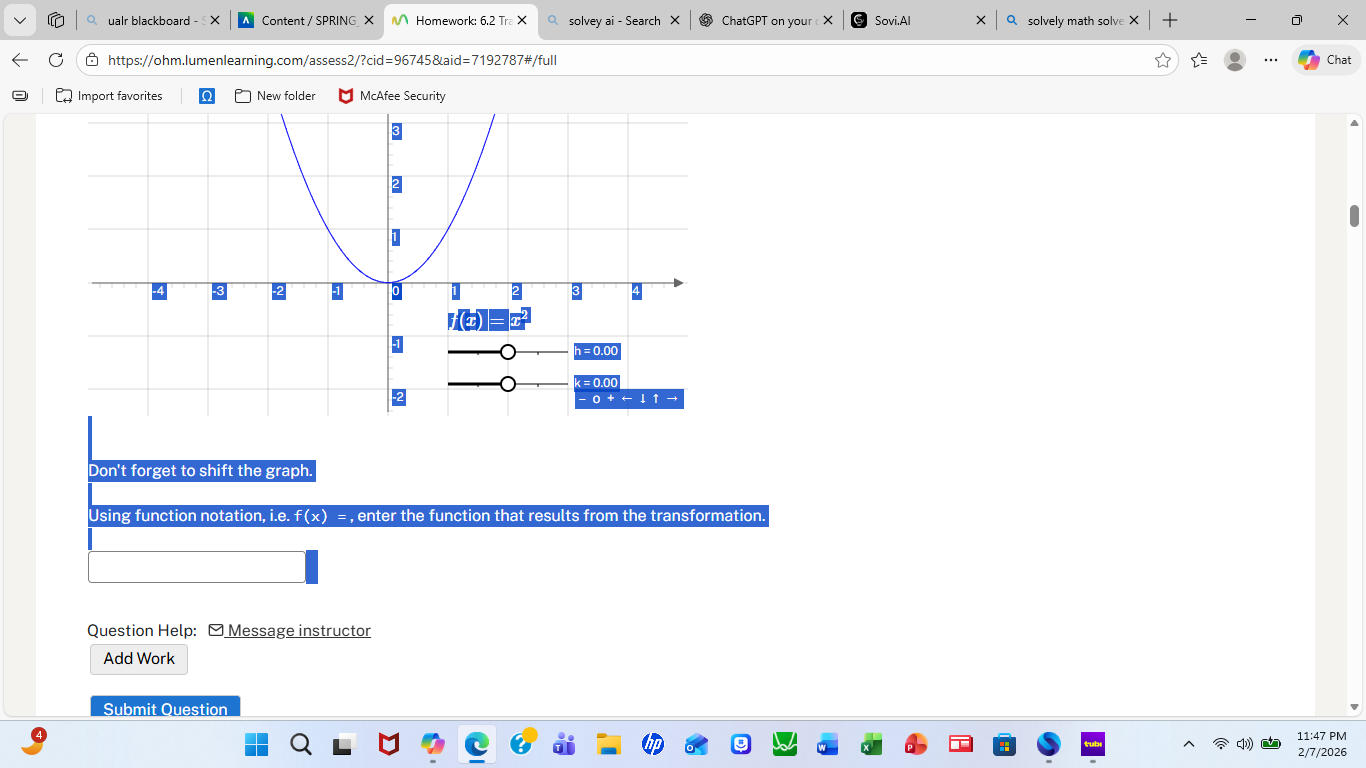This screenshot has width=1366, height=768.
Task: Open Microsoft Store from the taskbar
Action: pyautogui.click(x=1005, y=744)
